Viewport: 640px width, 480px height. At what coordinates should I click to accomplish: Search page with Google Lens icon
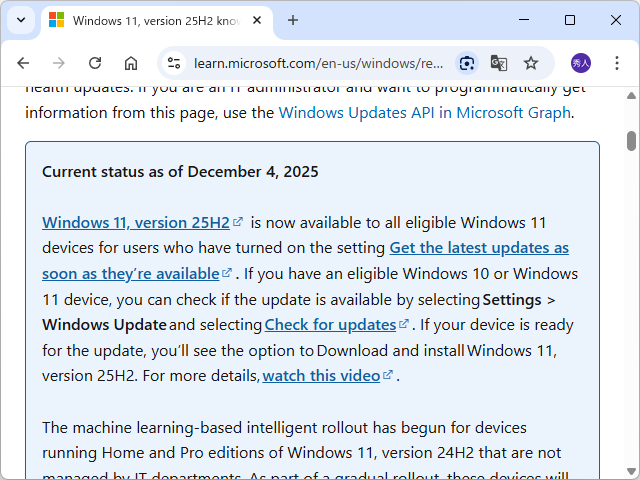pos(467,63)
